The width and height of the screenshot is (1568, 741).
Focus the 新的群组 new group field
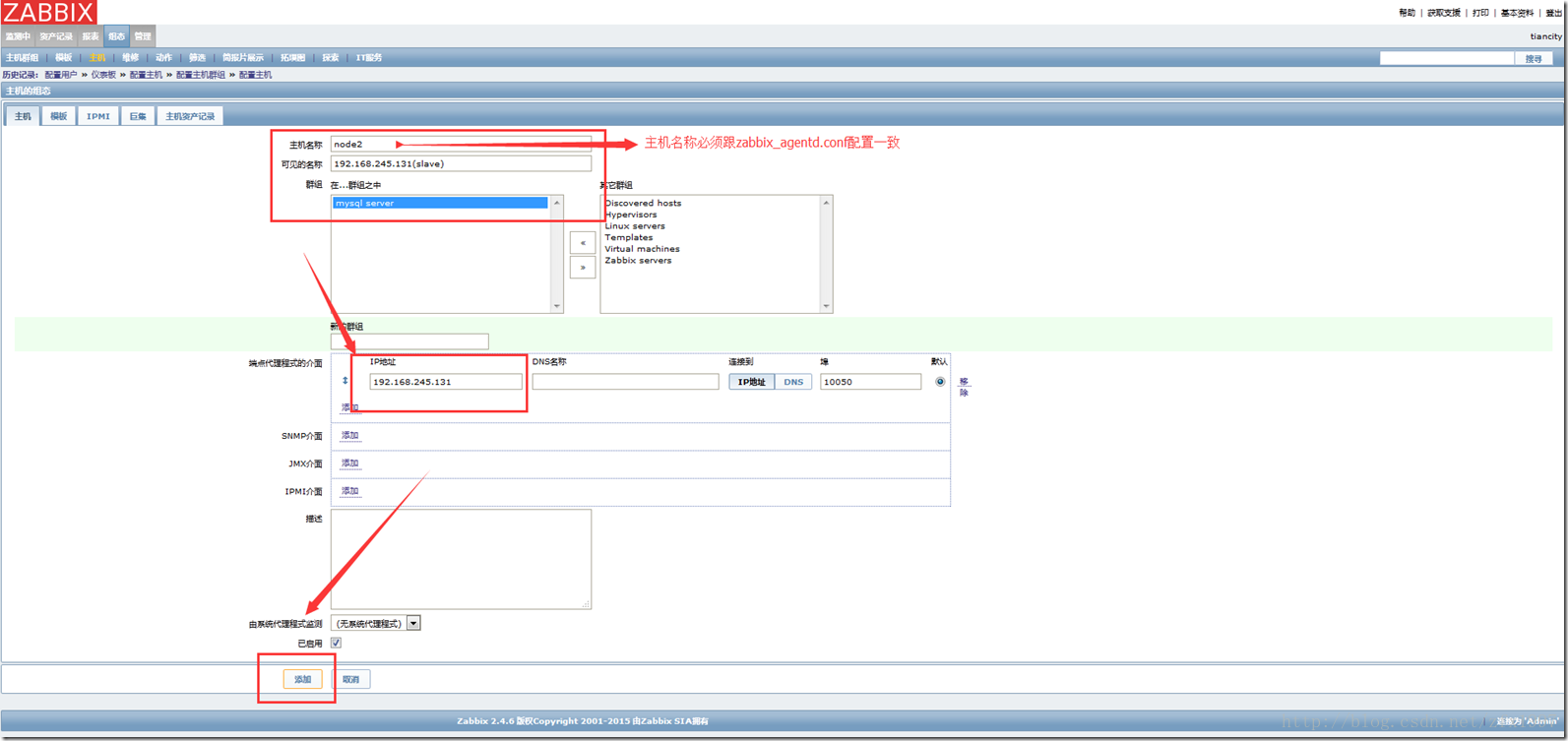click(x=409, y=341)
